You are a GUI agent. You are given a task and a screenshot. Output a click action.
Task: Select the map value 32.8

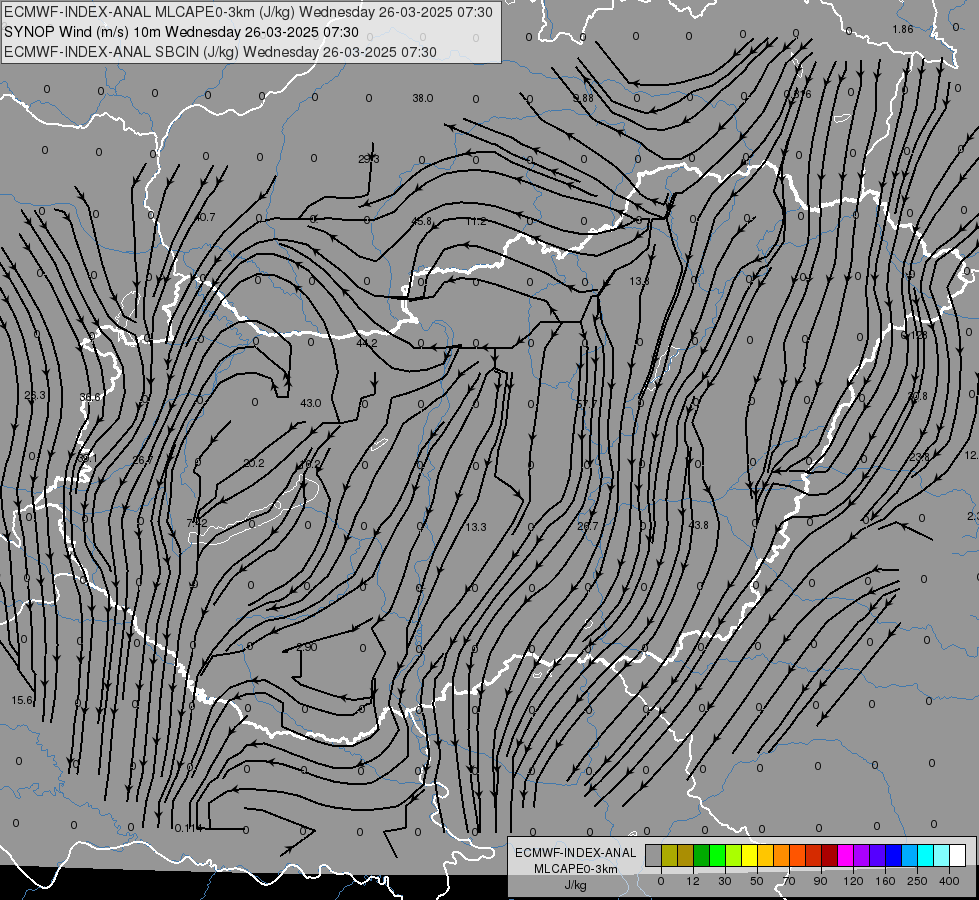(918, 396)
